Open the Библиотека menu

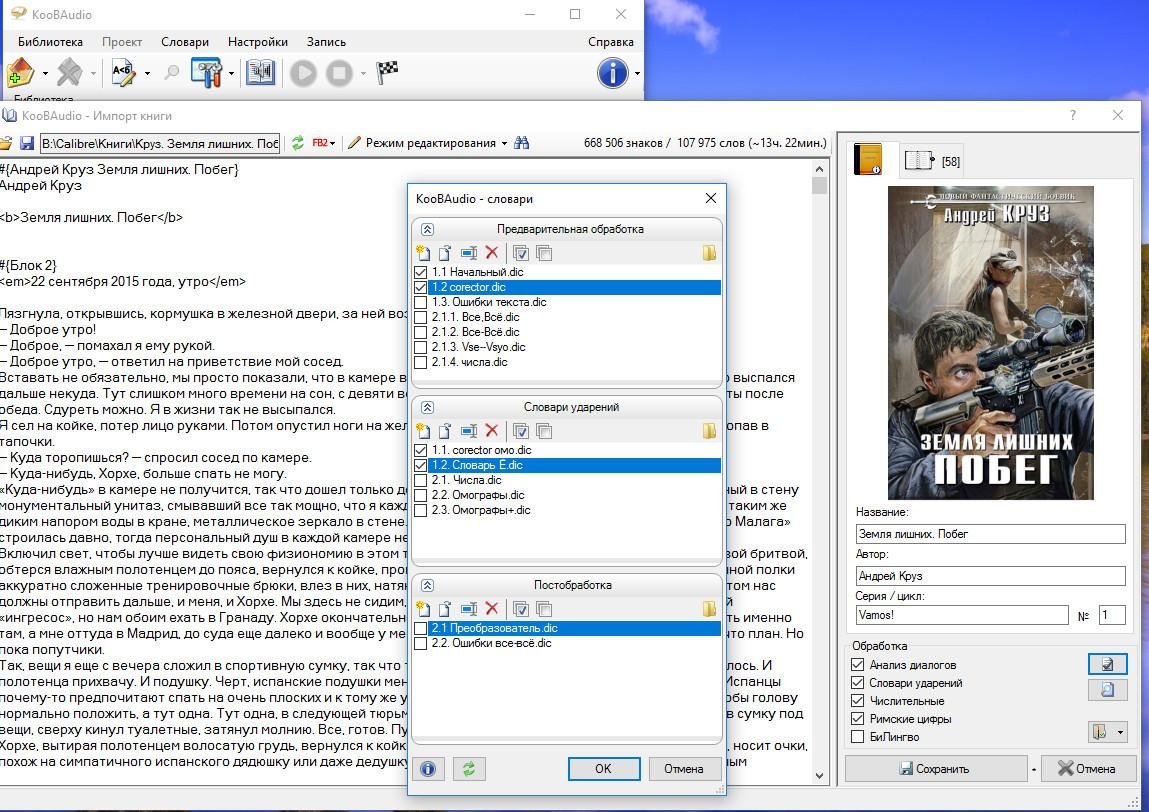click(x=50, y=42)
